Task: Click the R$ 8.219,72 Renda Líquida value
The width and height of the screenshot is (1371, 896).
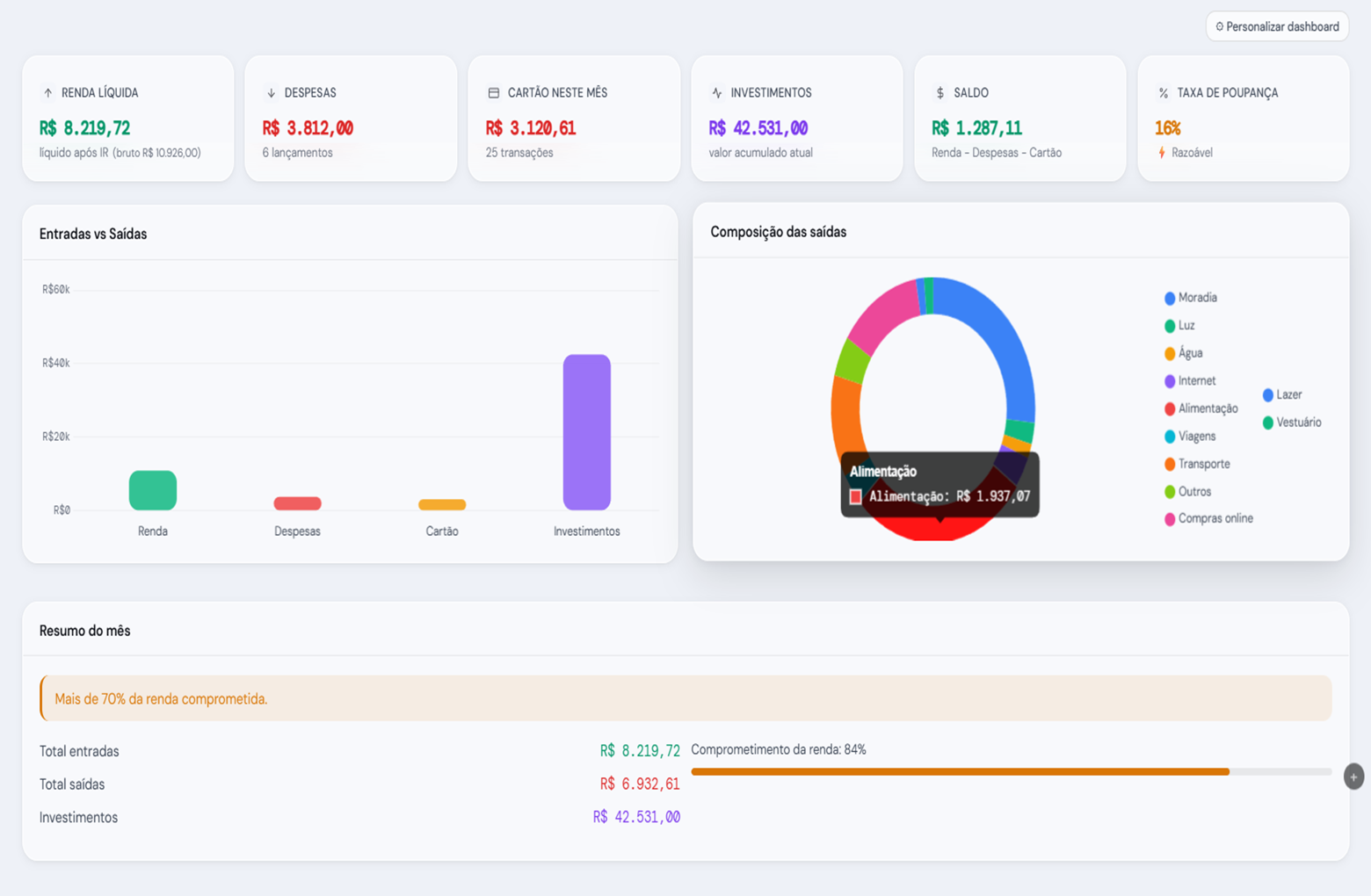Action: tap(85, 128)
